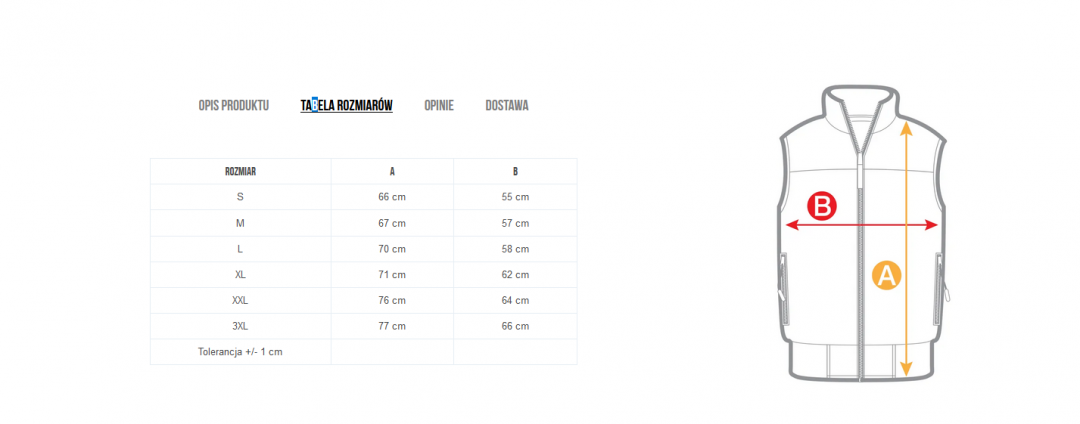Viewport: 1080px width, 424px height.
Task: Click the red B marker on vest
Action: (x=821, y=206)
